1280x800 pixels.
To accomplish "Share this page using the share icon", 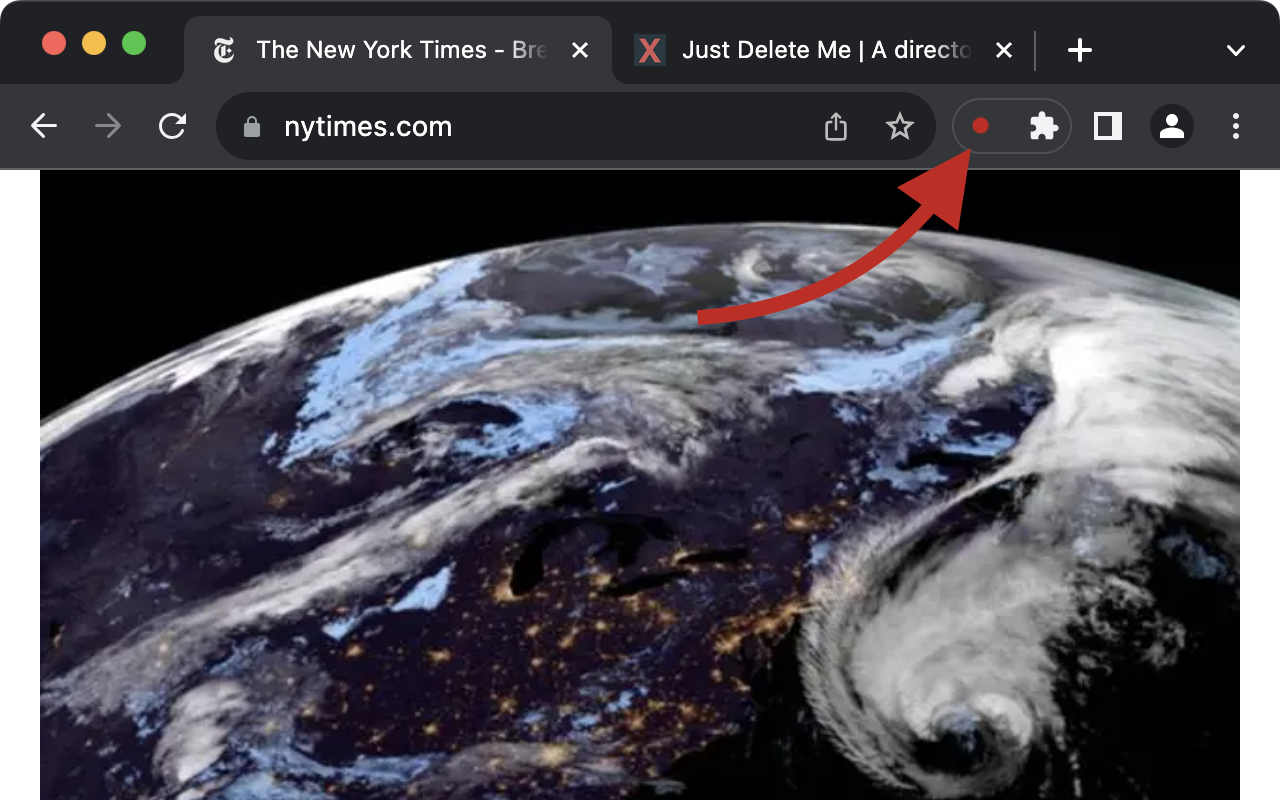I will 836,126.
